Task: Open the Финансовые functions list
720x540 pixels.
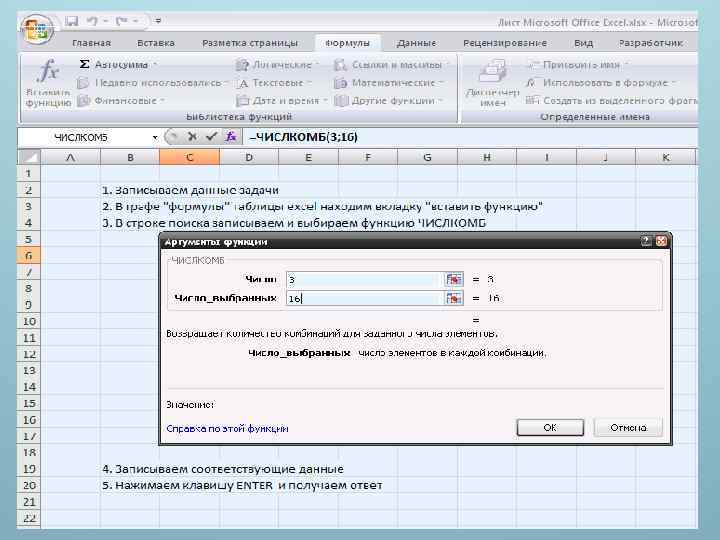Action: pos(121,101)
